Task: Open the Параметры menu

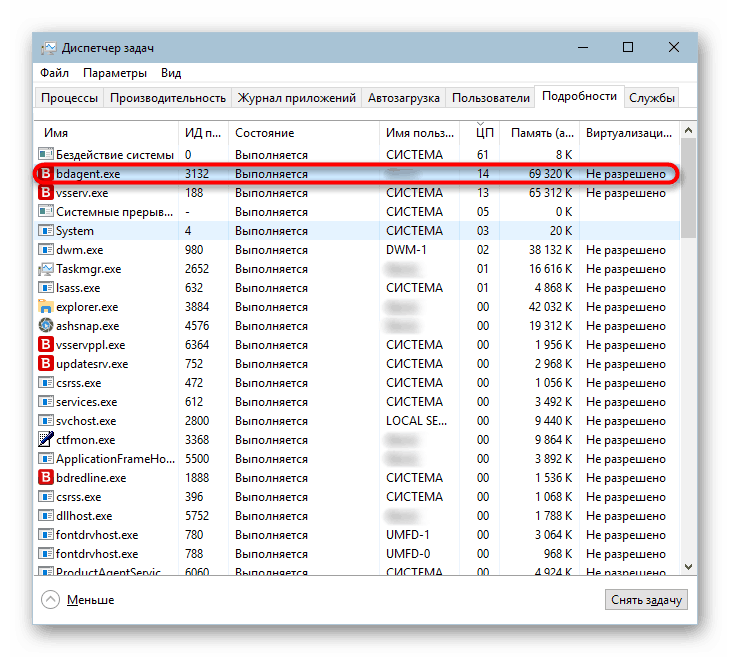Action: pos(115,73)
